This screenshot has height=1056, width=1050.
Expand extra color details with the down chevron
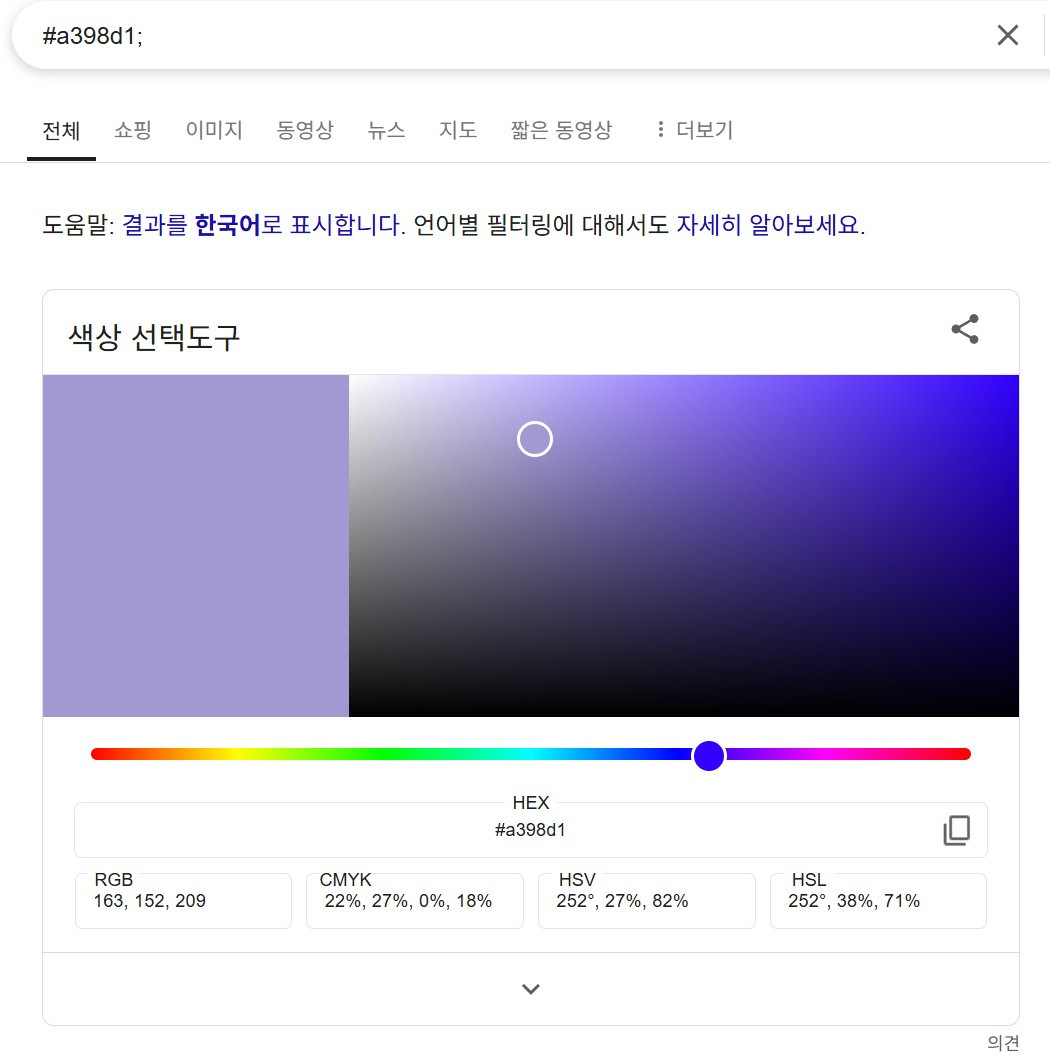pyautogui.click(x=530, y=988)
